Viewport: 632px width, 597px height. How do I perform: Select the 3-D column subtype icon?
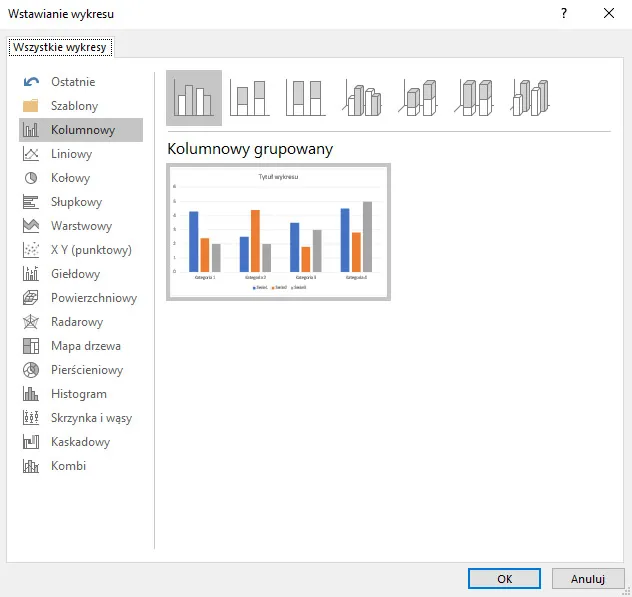(x=532, y=98)
